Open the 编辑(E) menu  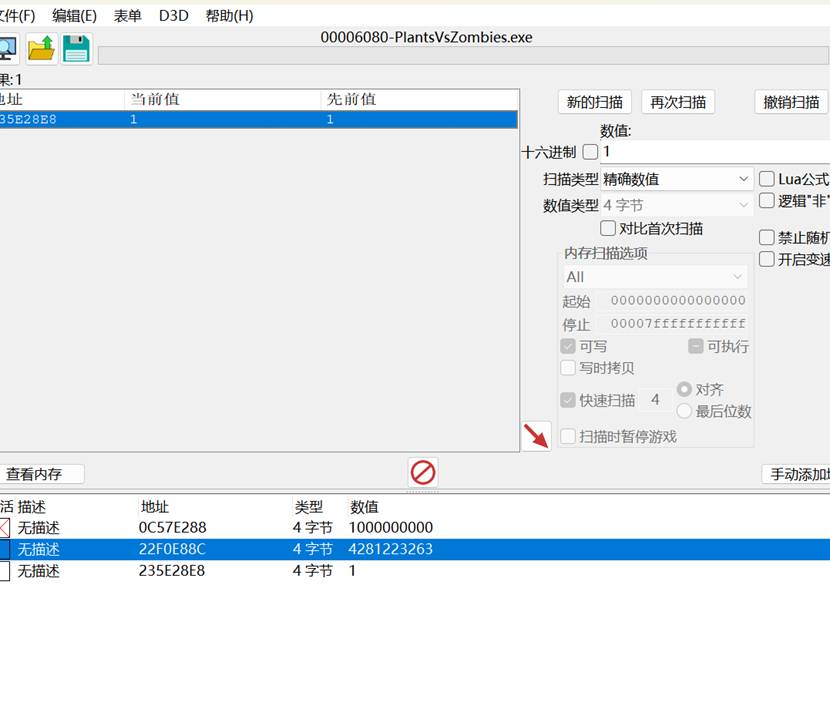click(75, 16)
